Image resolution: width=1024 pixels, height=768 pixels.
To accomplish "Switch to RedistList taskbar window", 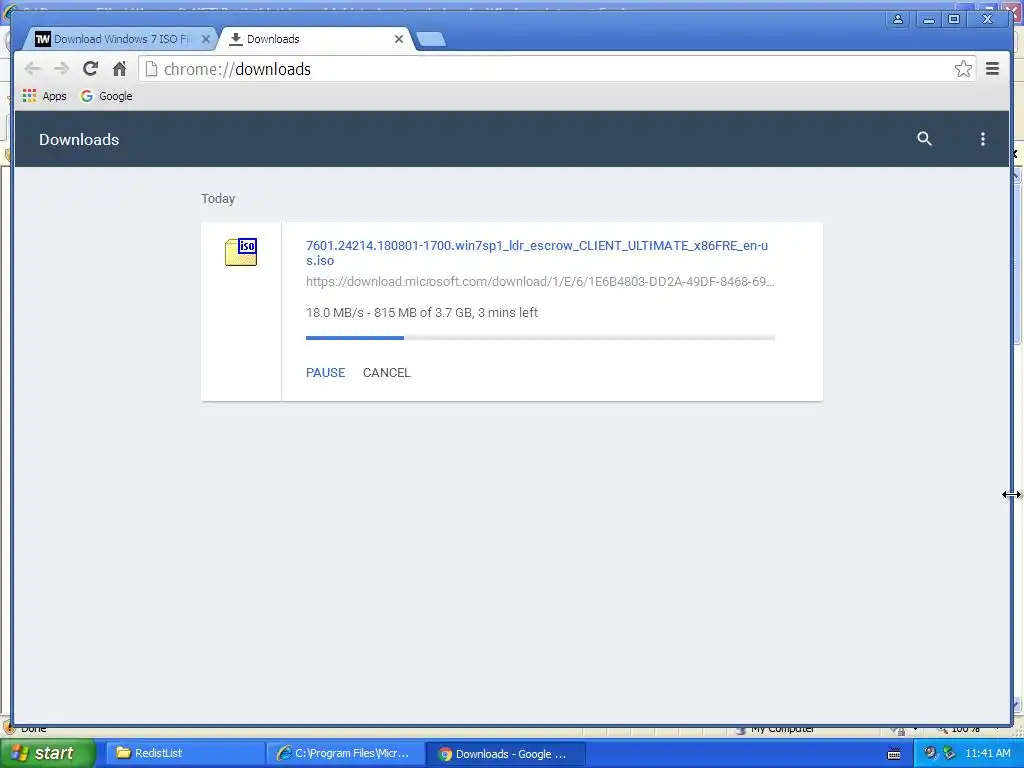I will coord(185,754).
